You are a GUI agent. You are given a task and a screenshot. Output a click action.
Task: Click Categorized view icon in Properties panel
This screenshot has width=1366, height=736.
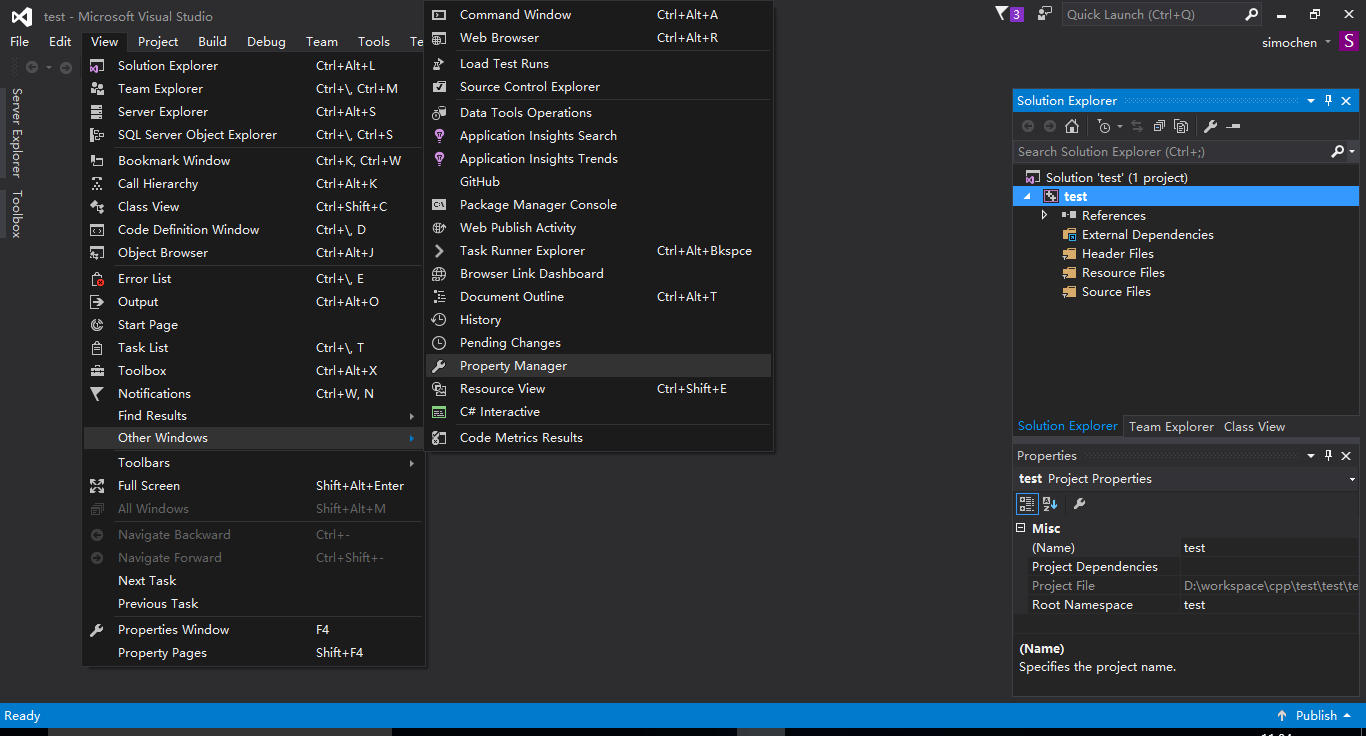pos(1027,504)
